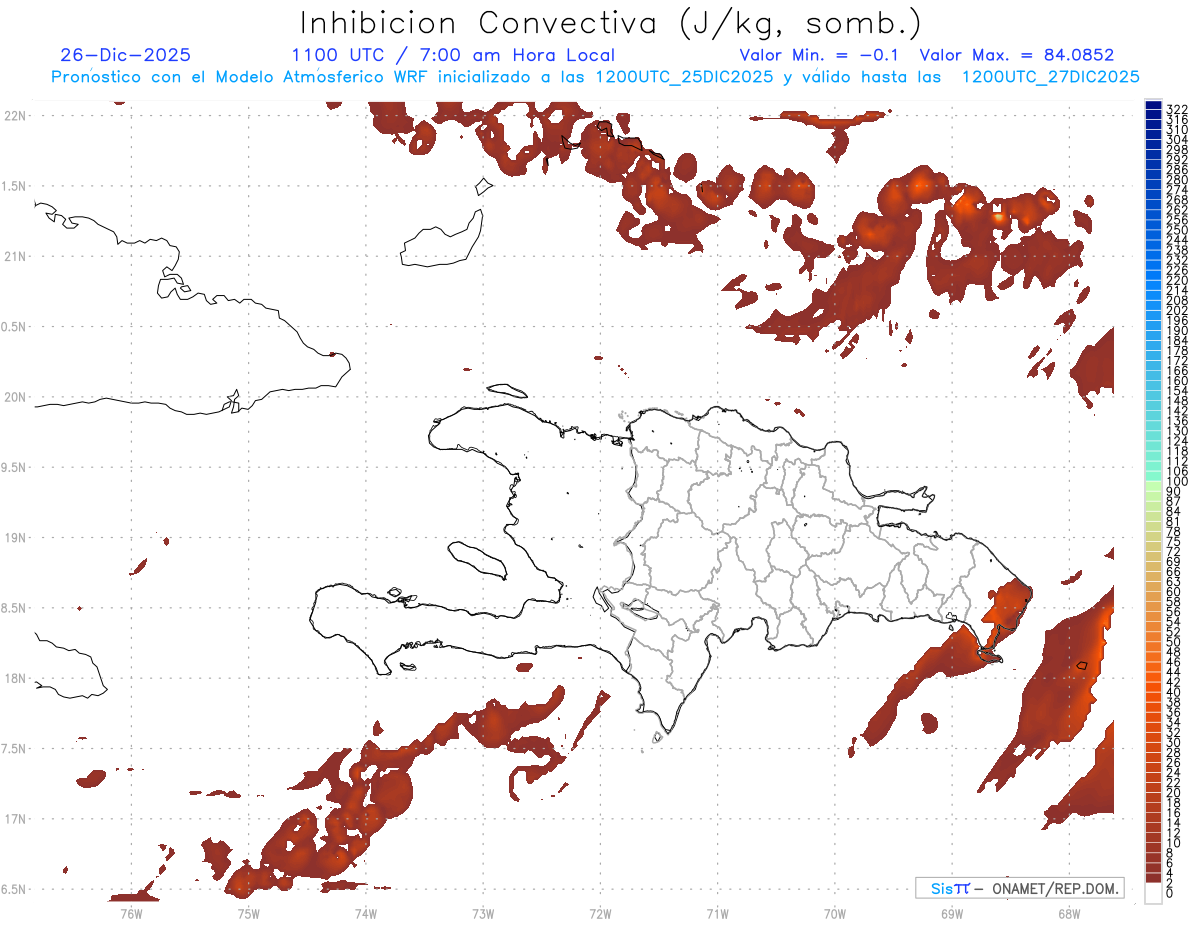The height and width of the screenshot is (927, 1200).
Task: Click the '21N' latitude label
Action: coord(15,256)
